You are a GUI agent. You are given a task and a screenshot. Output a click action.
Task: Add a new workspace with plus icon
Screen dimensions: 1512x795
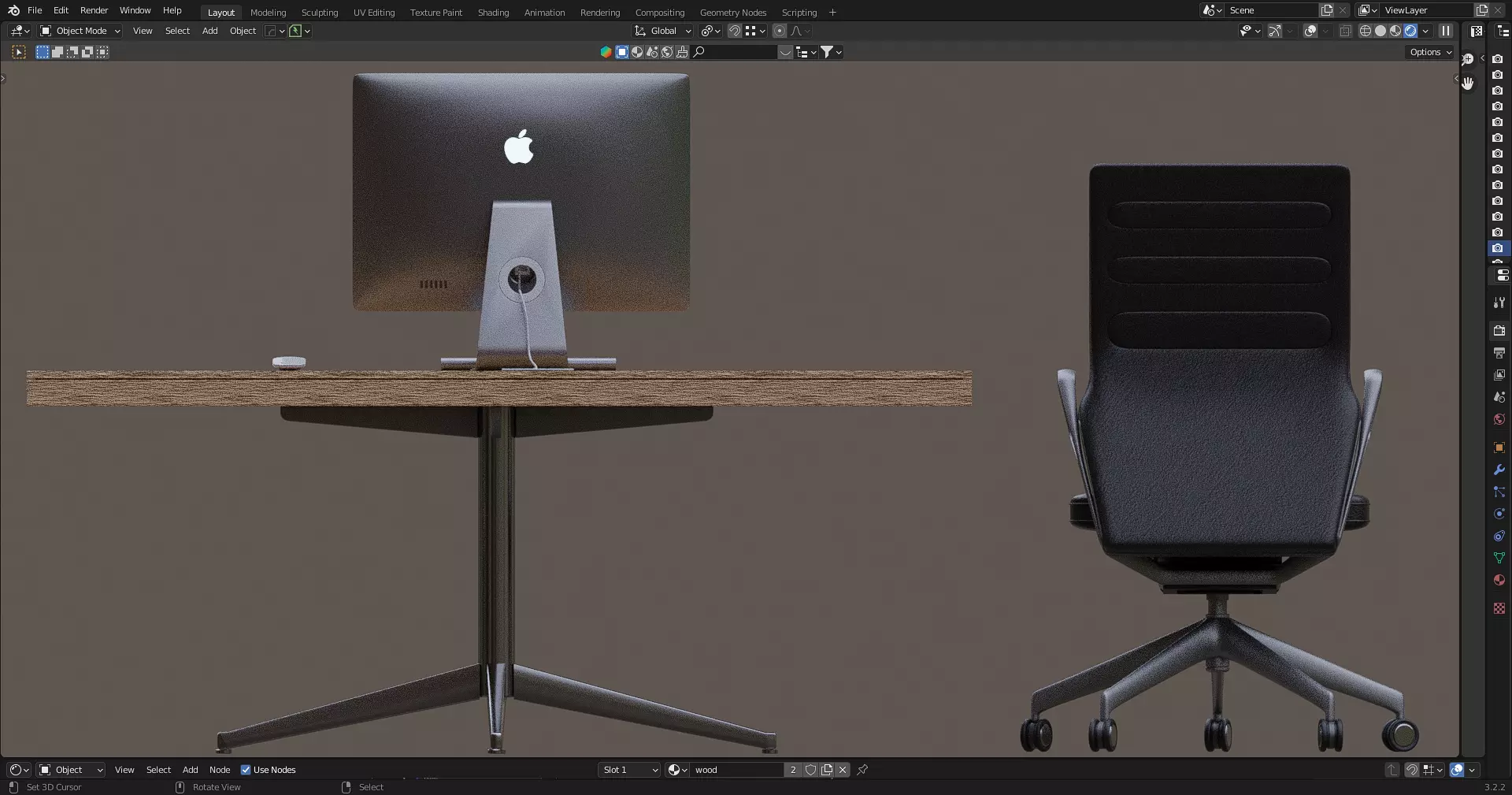pyautogui.click(x=832, y=13)
